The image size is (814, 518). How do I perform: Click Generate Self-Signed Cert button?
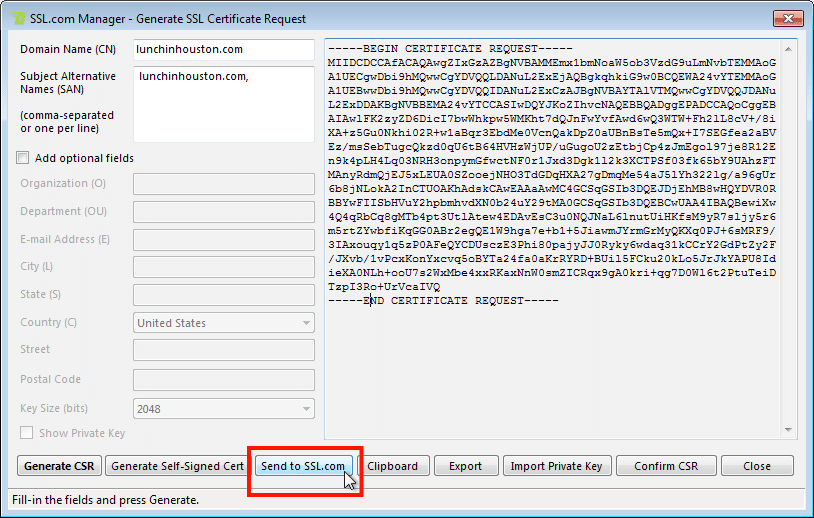coord(177,466)
